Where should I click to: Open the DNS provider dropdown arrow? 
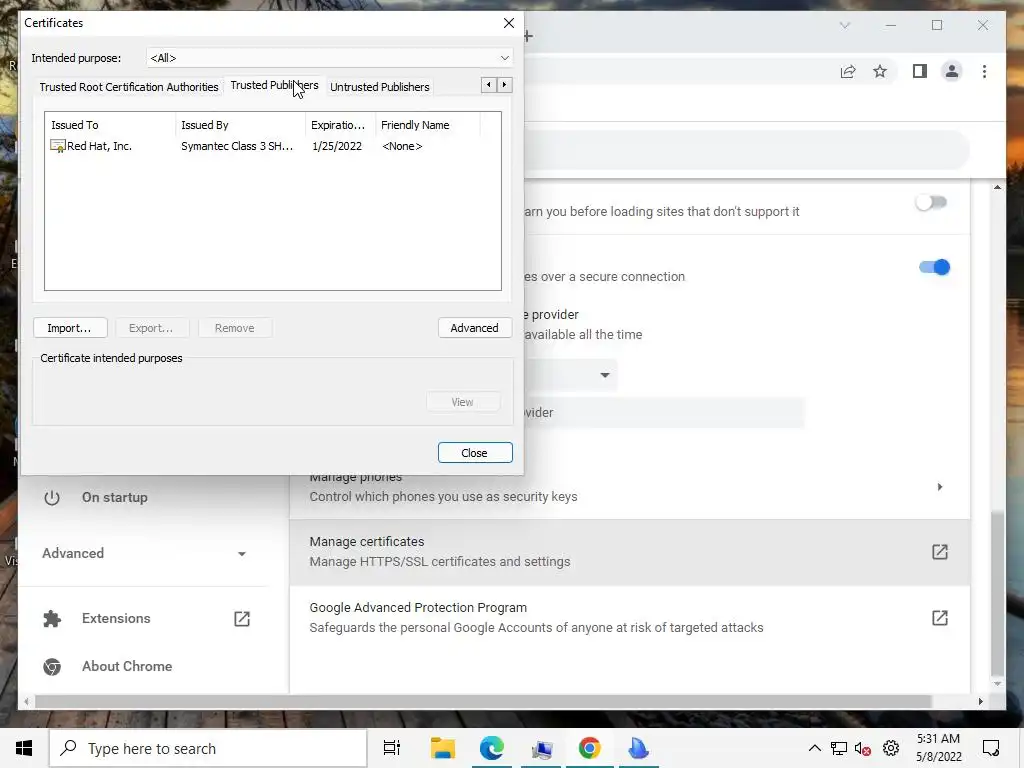[x=605, y=375]
